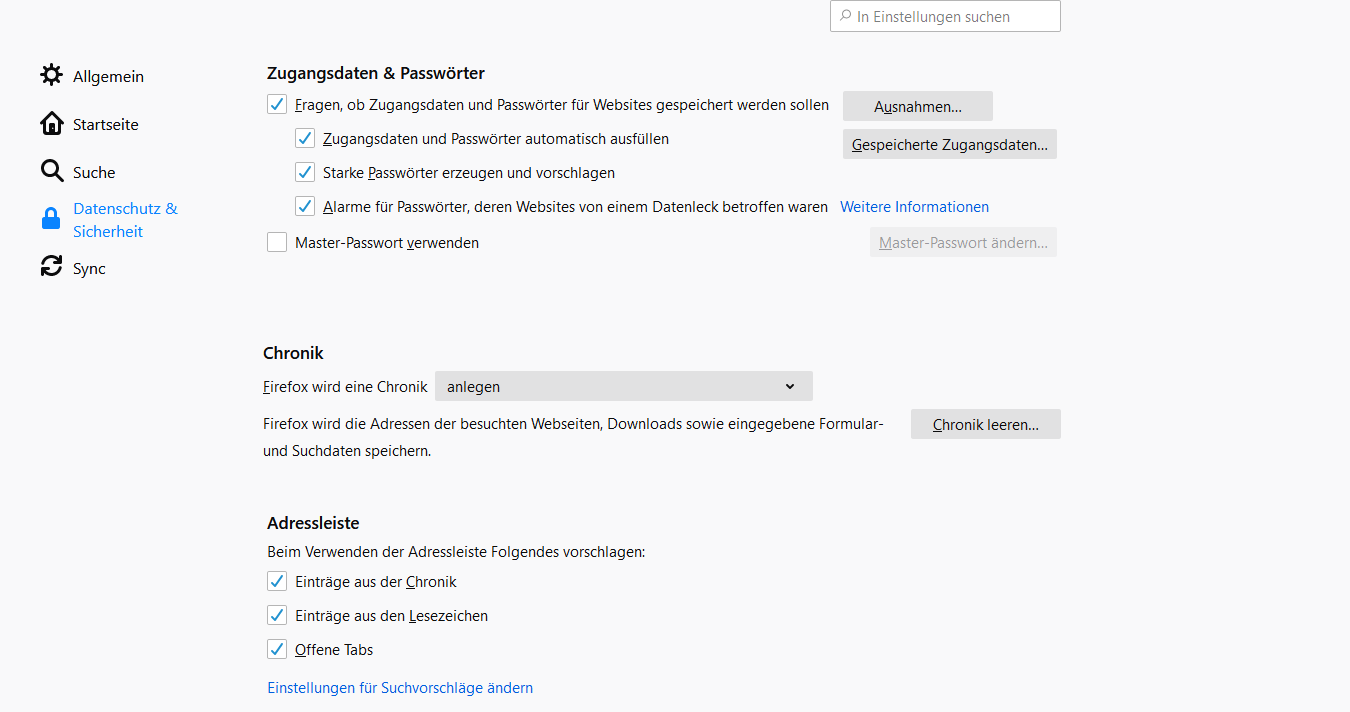Click the Startseite house icon
The width and height of the screenshot is (1350, 712).
coord(51,124)
